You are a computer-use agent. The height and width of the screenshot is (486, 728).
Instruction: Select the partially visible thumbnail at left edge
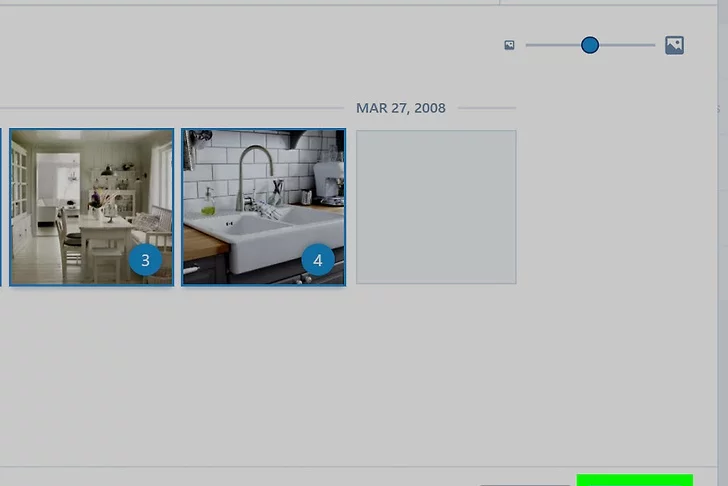[1, 206]
